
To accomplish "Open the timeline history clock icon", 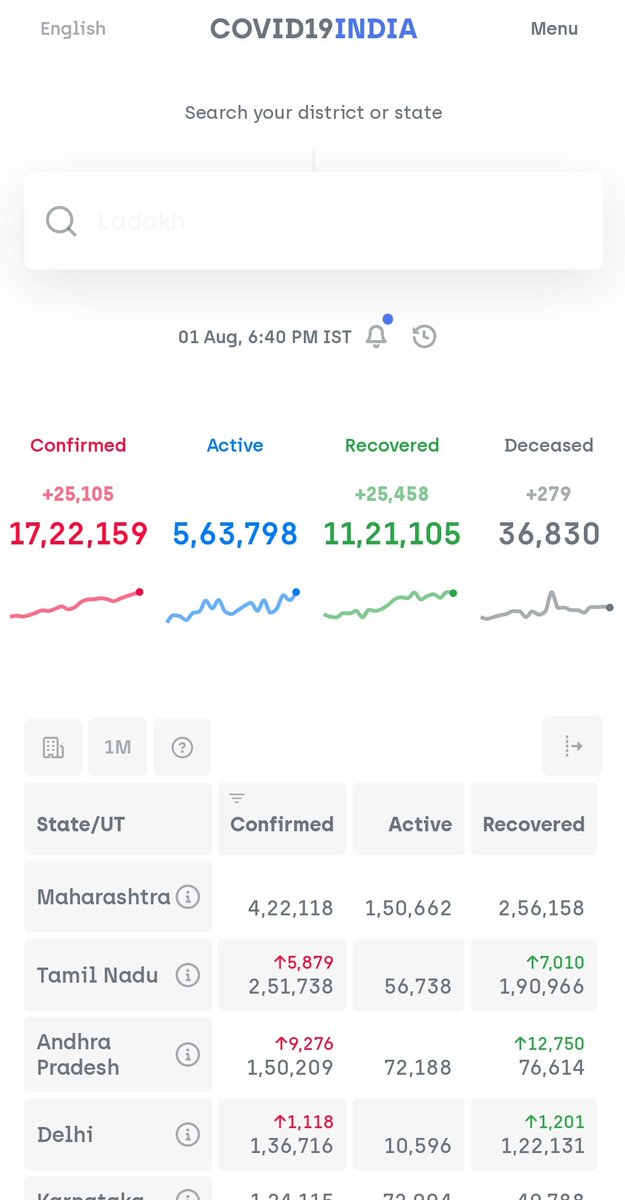I will point(425,336).
